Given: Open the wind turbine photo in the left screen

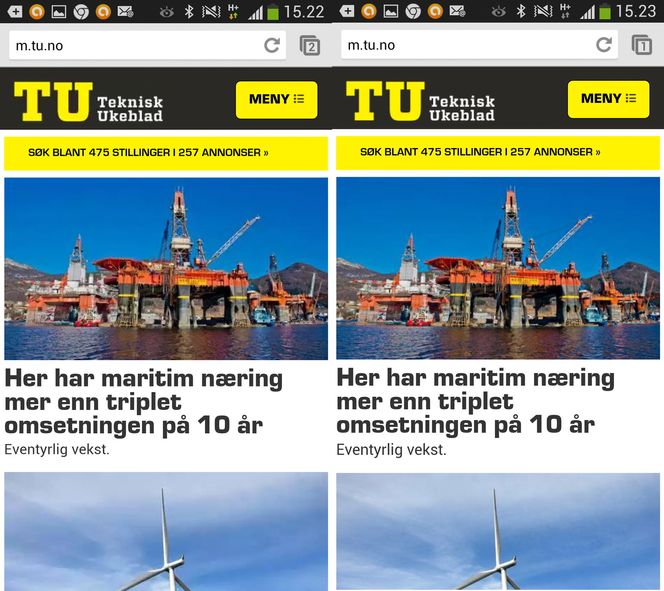Looking at the screenshot, I should [x=166, y=532].
